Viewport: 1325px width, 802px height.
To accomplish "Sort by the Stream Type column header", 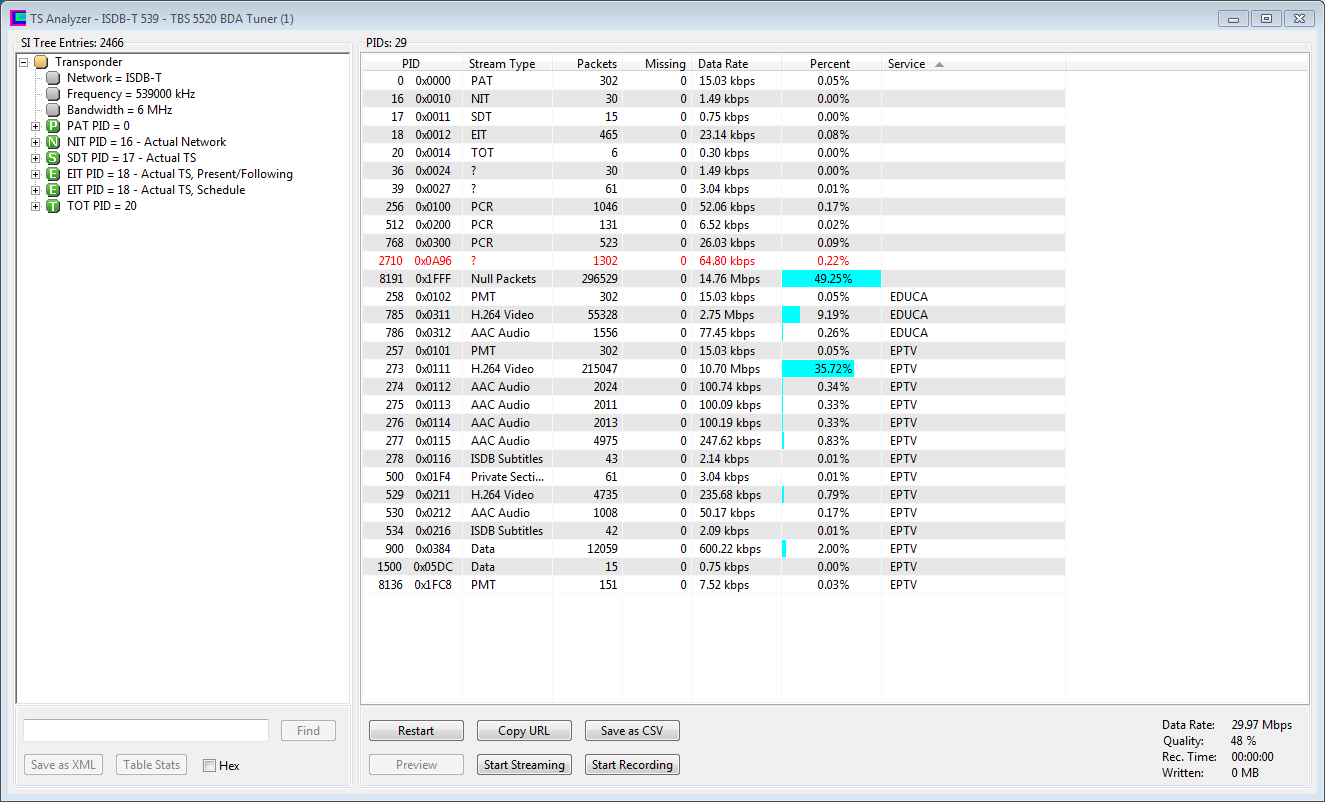I will click(x=506, y=63).
